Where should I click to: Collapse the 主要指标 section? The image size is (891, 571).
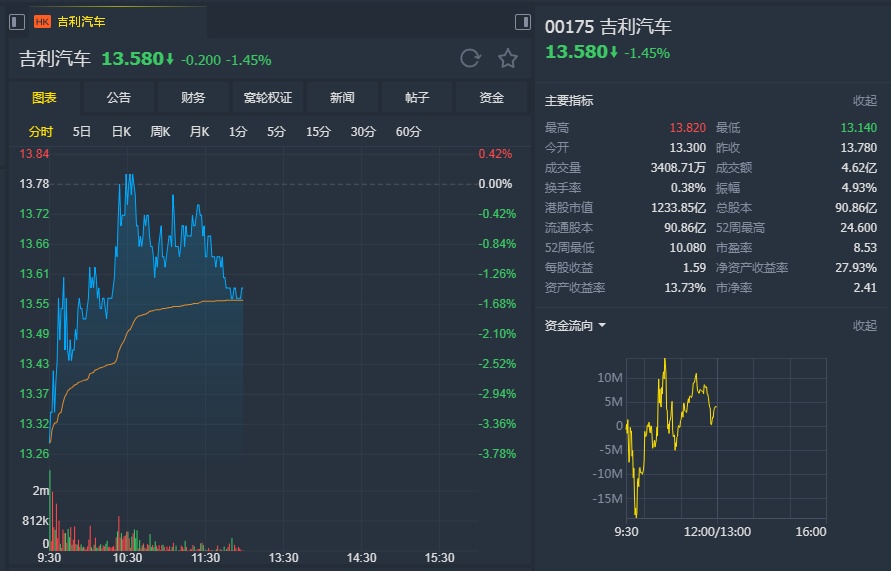[864, 100]
